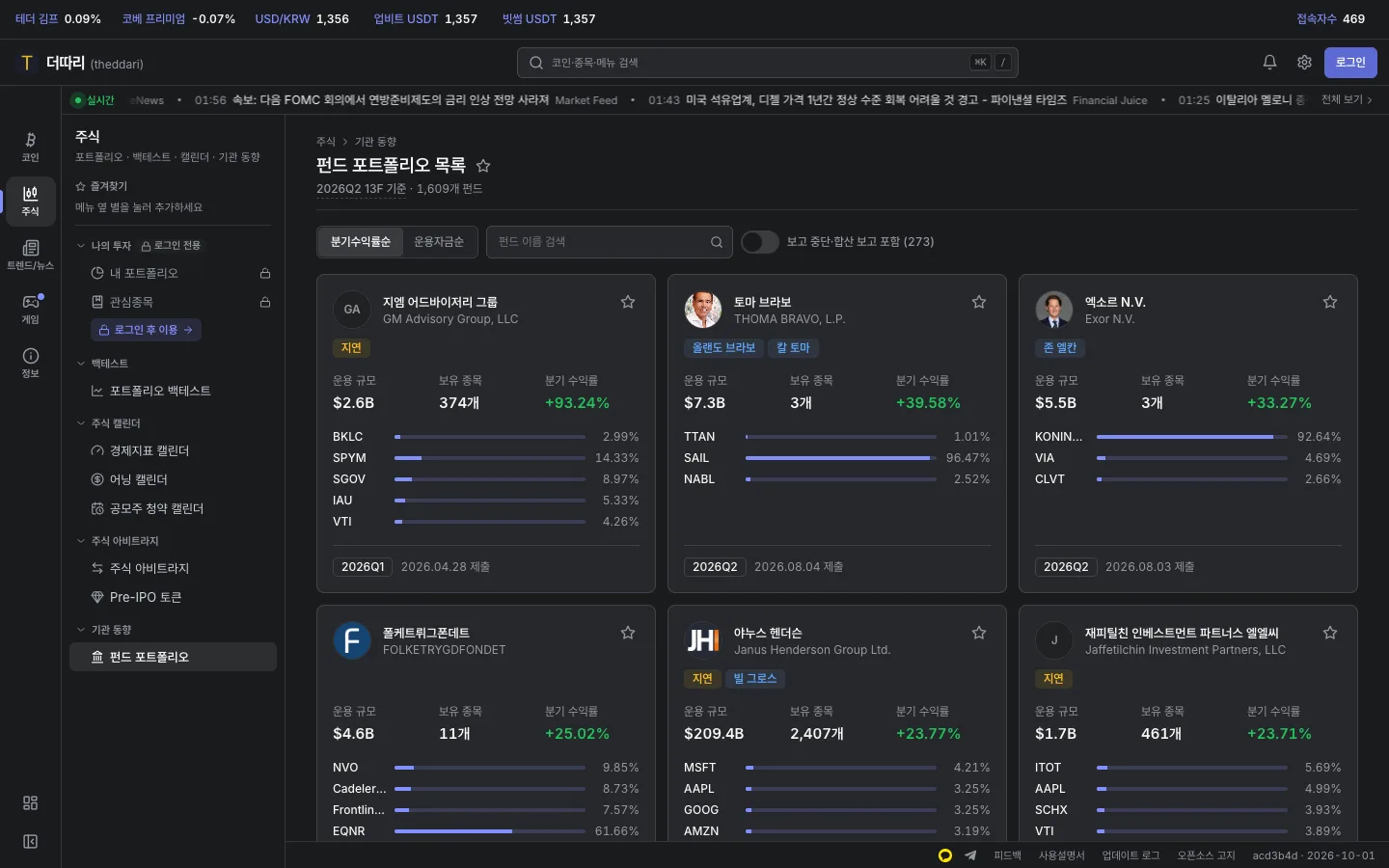Open the 정보 section in the left rail

pyautogui.click(x=31, y=363)
